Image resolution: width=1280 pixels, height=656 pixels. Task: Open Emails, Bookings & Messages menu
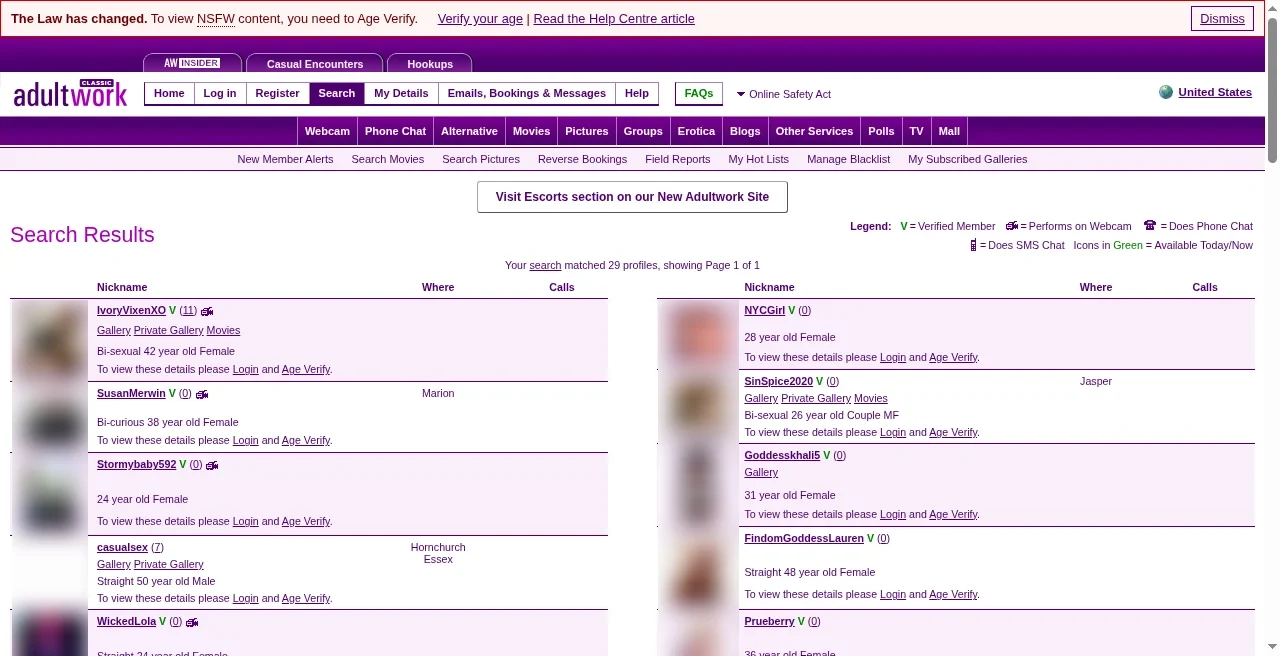(527, 93)
